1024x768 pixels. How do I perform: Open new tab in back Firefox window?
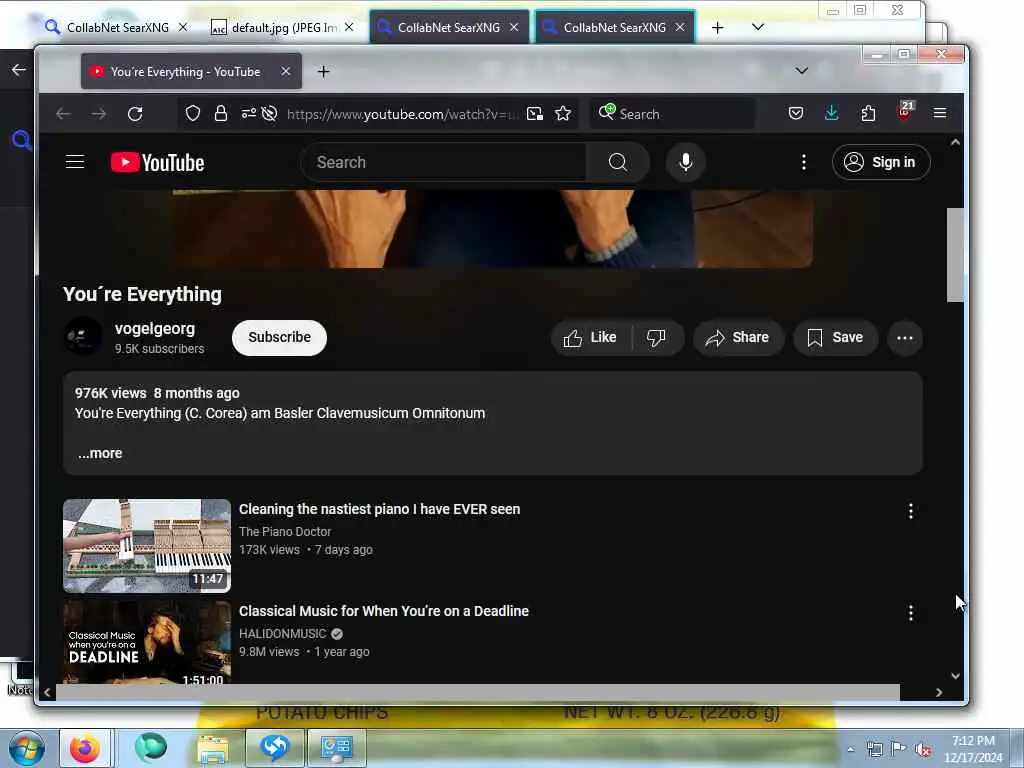tap(718, 27)
